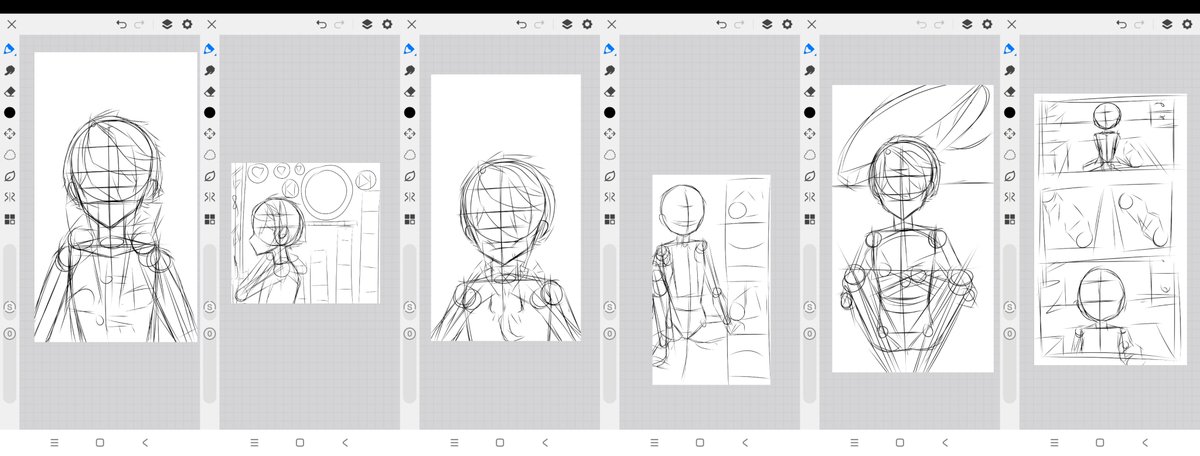
Task: Open the layers panel in the caped-character sketch screen
Action: [x=168, y=23]
